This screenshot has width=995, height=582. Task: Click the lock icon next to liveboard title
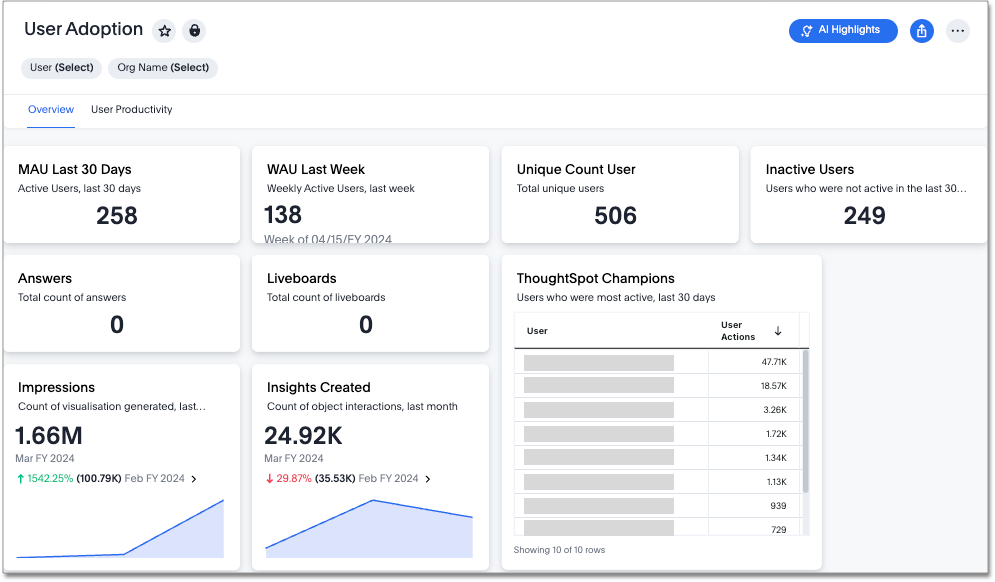(x=194, y=31)
